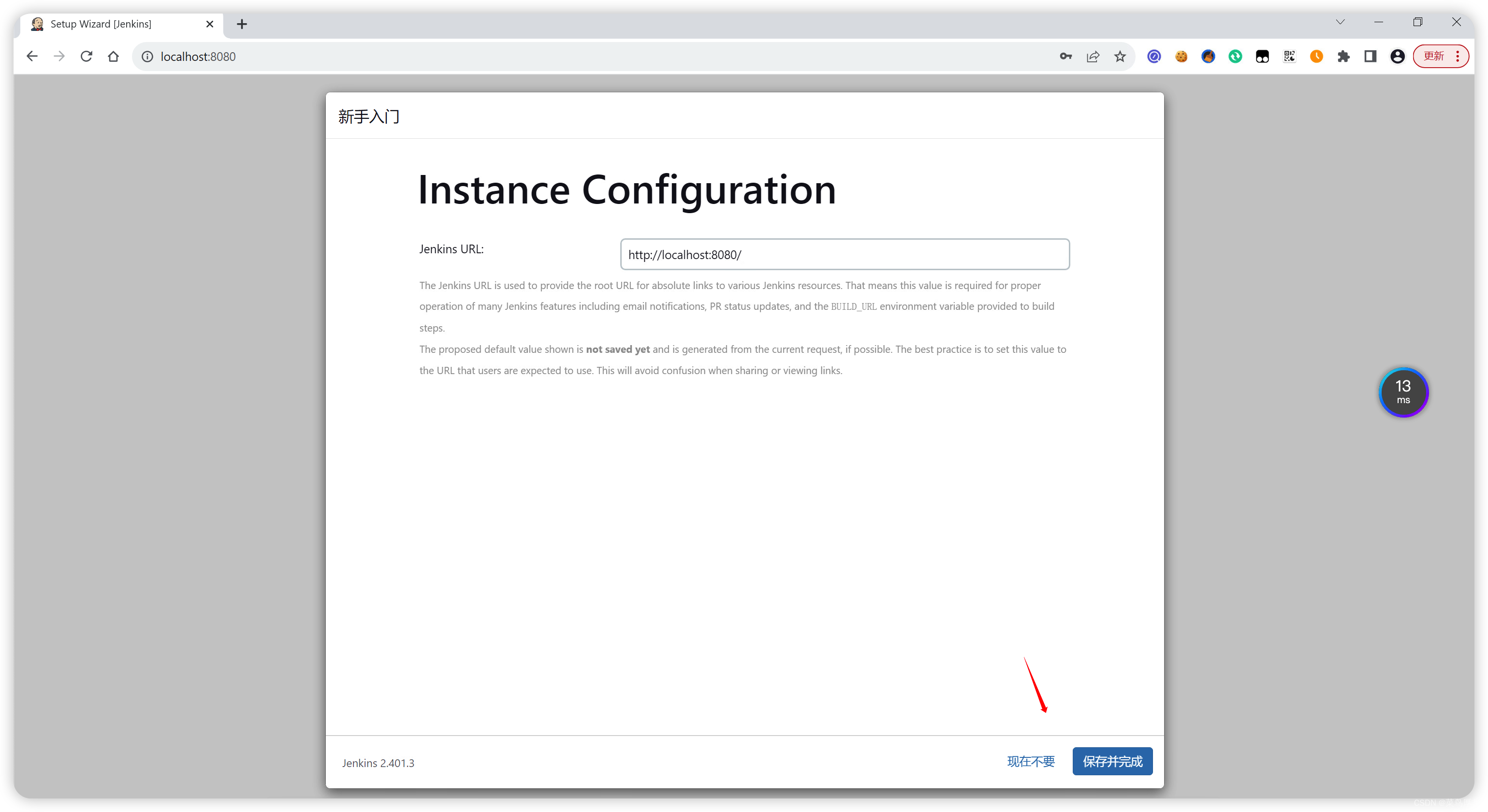Select the Setup Wizard [Jenkins] tab
This screenshot has height=812, width=1488.
(x=121, y=24)
